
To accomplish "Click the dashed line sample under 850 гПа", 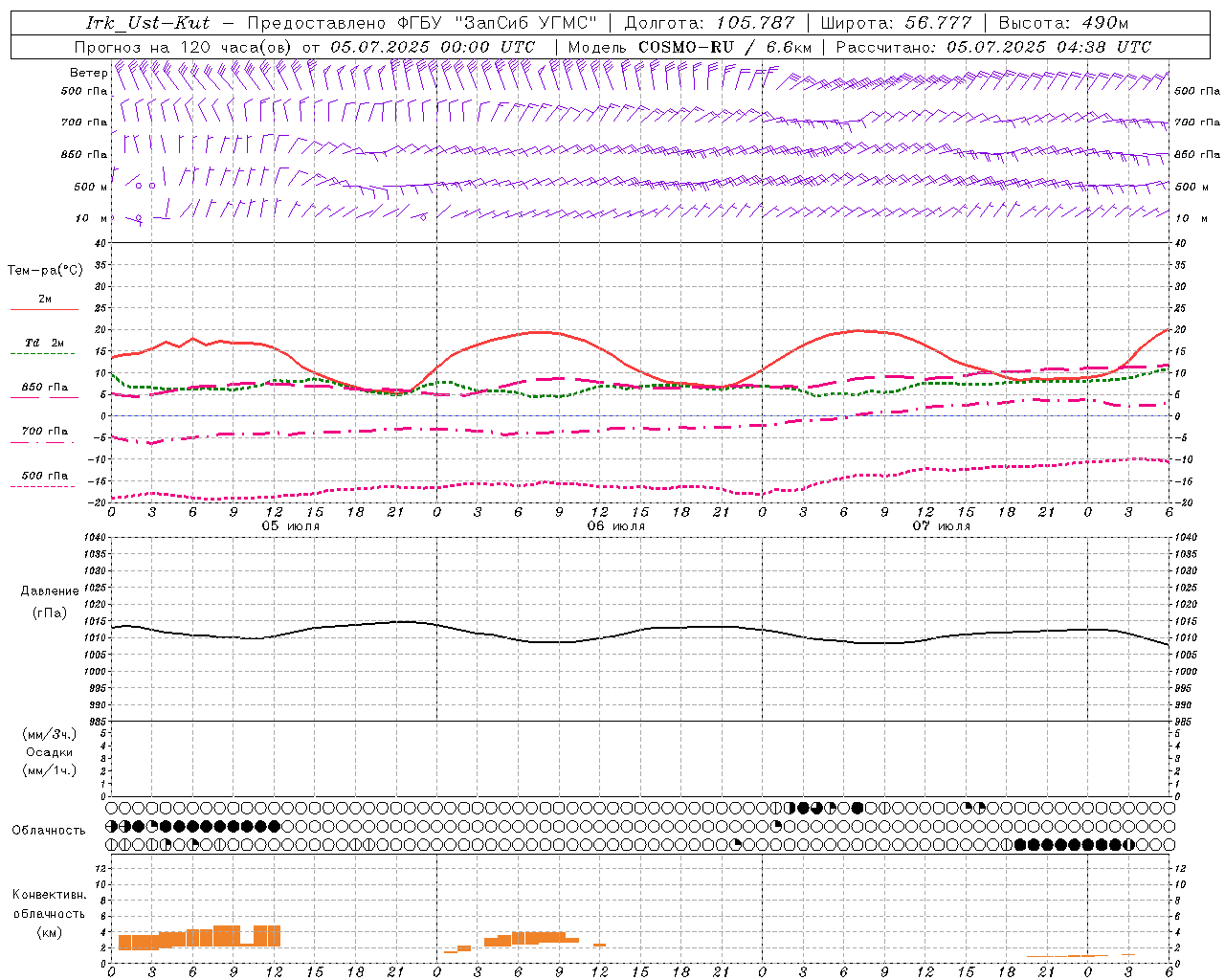I will (44, 397).
